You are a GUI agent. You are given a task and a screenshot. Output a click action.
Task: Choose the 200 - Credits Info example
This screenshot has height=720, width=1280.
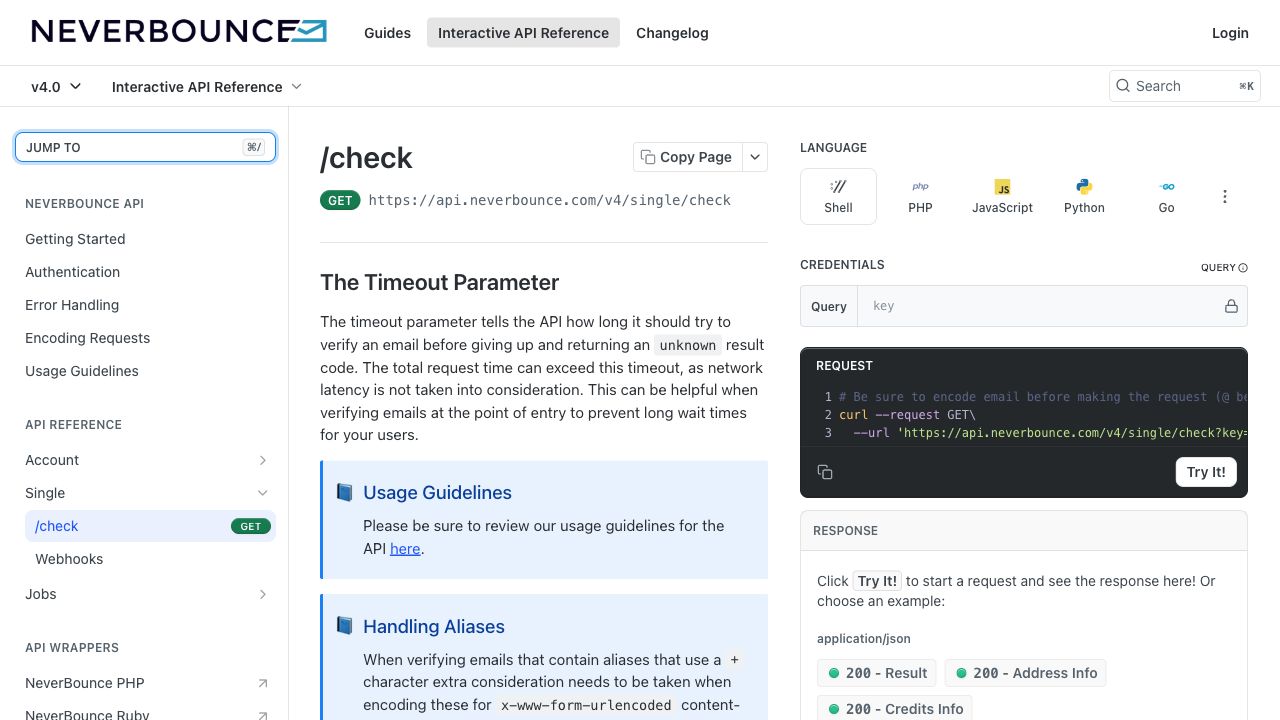point(895,708)
